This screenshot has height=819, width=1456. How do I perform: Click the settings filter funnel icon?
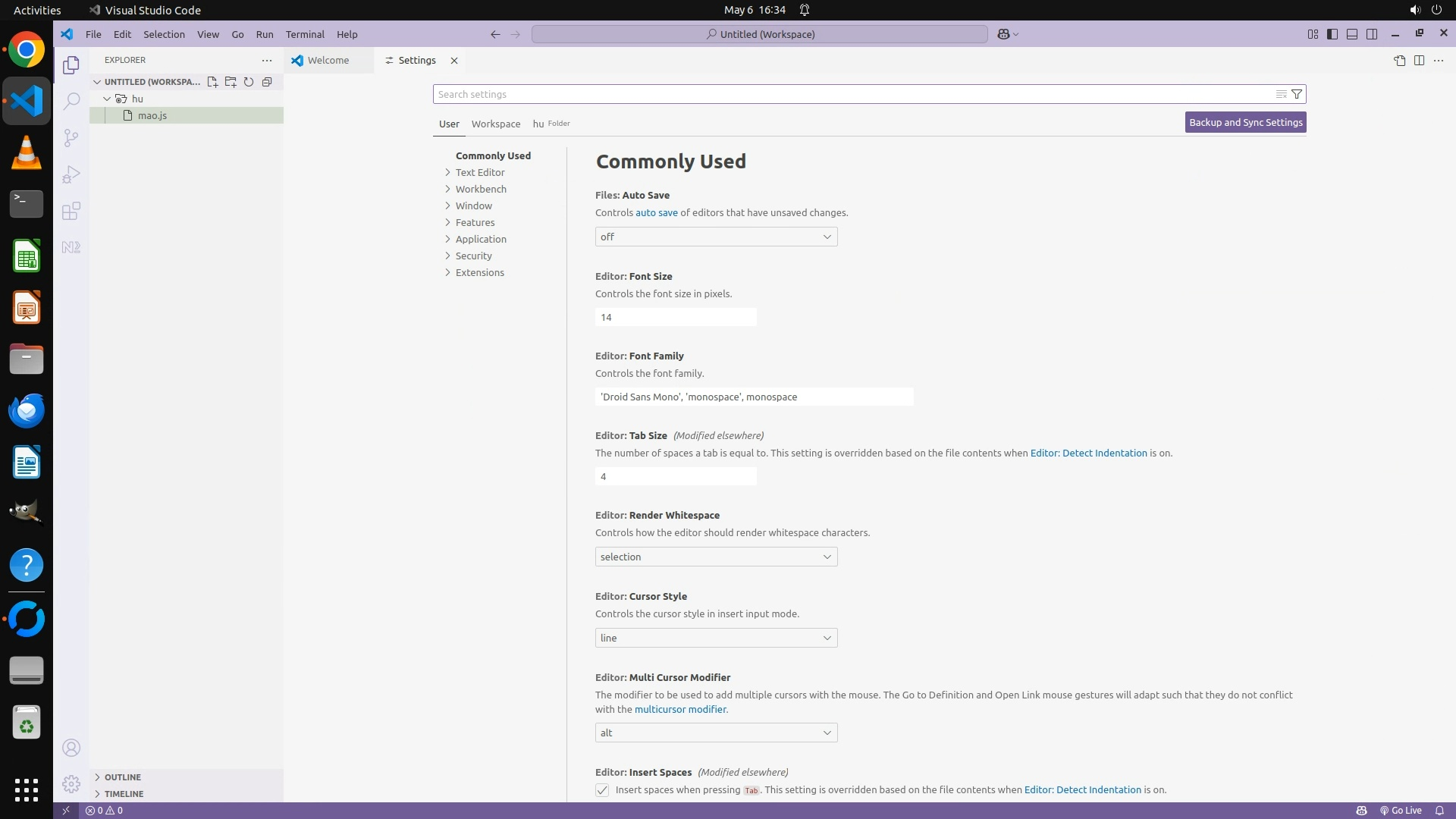tap(1297, 94)
